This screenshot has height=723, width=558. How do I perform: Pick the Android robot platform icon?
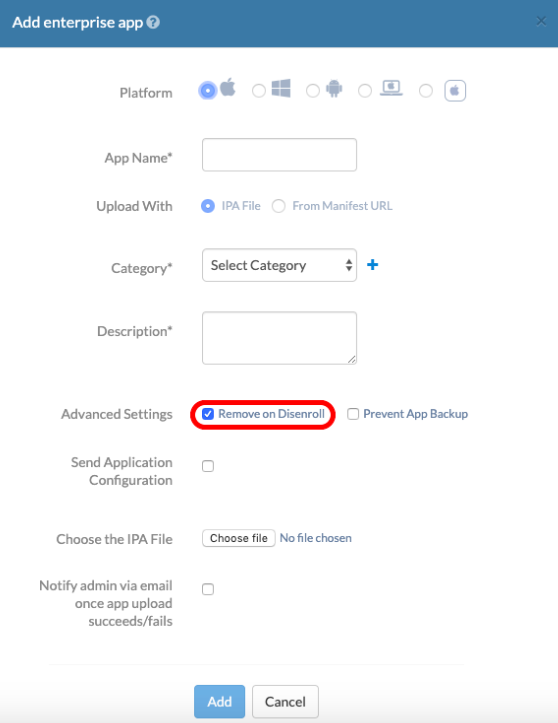pyautogui.click(x=334, y=89)
